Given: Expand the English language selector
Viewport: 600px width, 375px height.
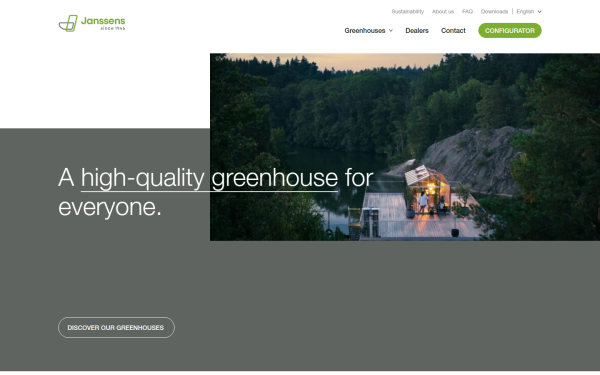Looking at the screenshot, I should click(529, 11).
